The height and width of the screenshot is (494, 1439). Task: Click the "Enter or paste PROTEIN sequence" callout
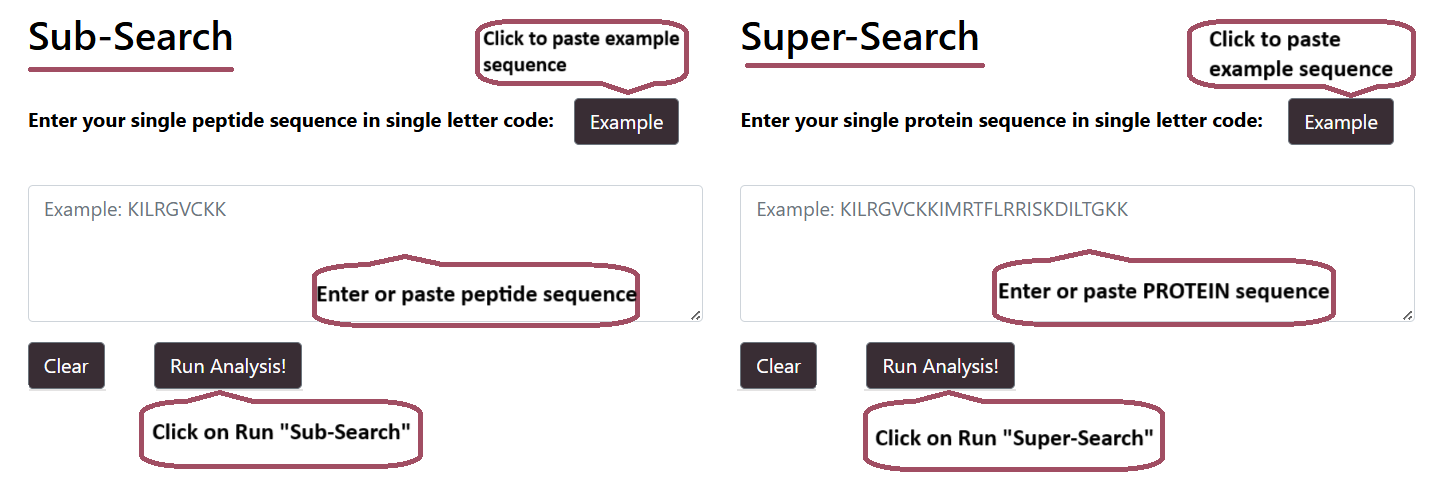click(1163, 291)
